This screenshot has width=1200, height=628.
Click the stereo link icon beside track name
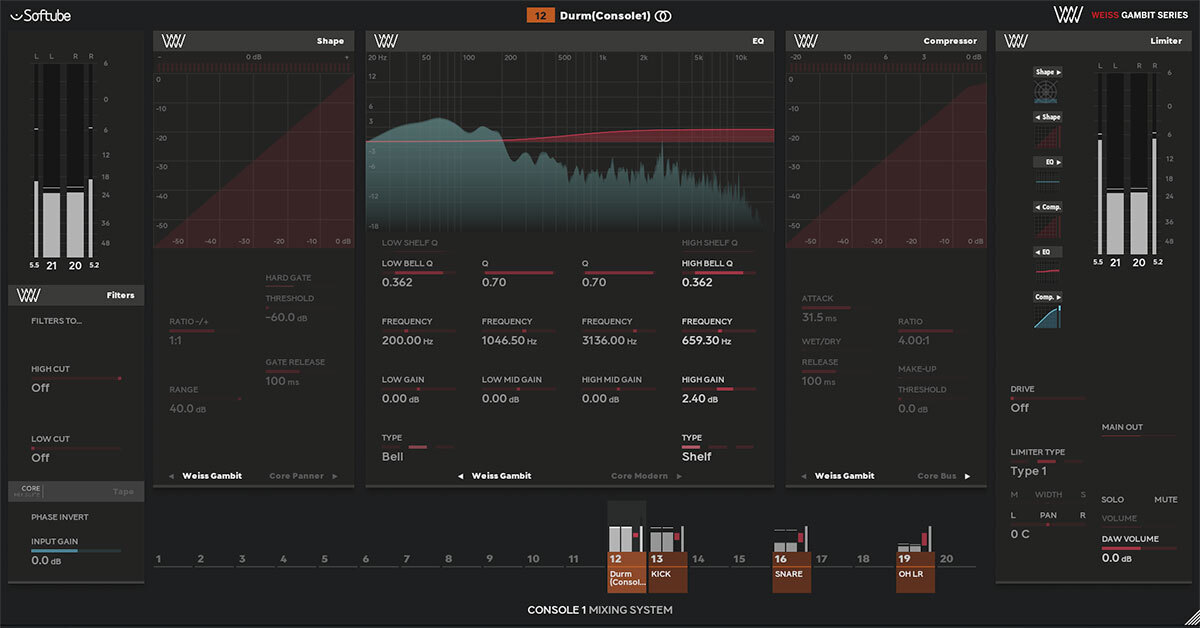pyautogui.click(x=664, y=16)
